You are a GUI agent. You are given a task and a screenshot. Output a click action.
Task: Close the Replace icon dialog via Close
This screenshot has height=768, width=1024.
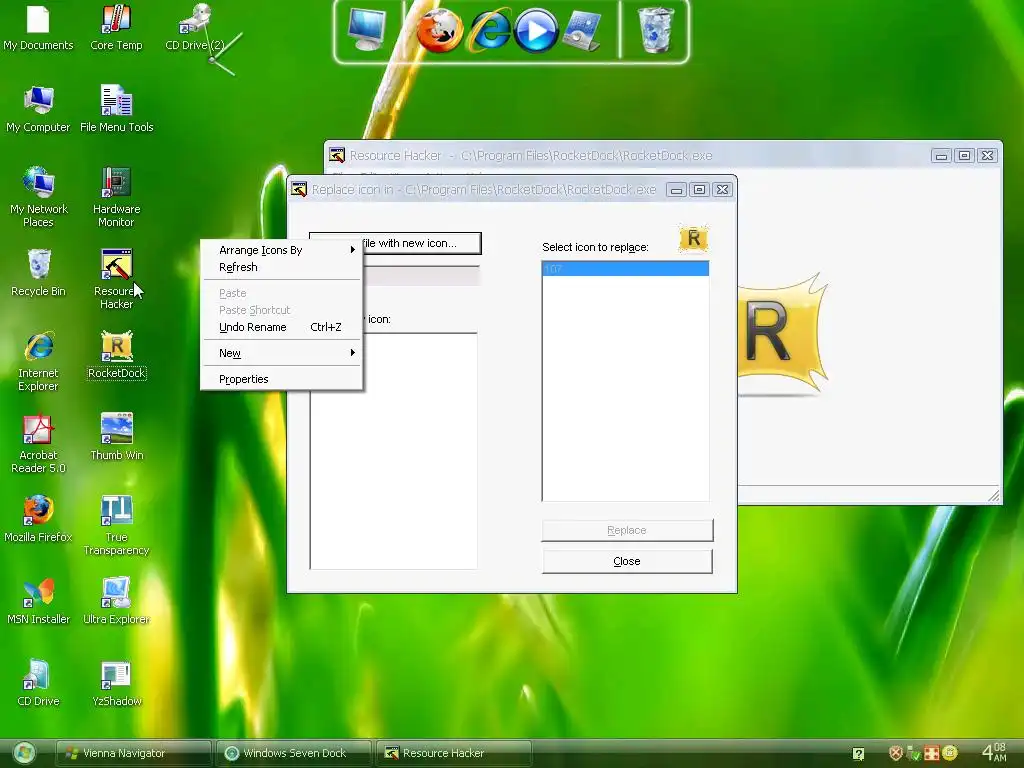[x=627, y=562]
